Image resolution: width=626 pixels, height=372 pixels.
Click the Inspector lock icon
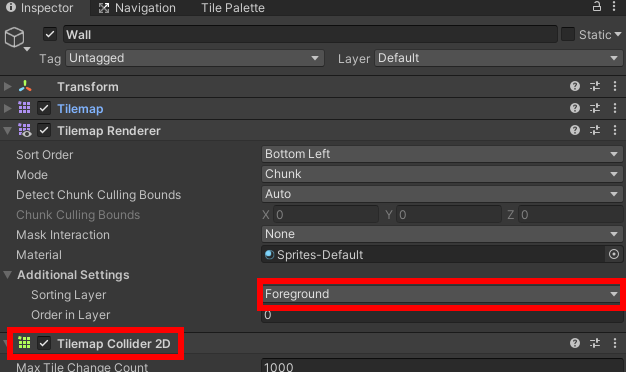click(x=596, y=6)
